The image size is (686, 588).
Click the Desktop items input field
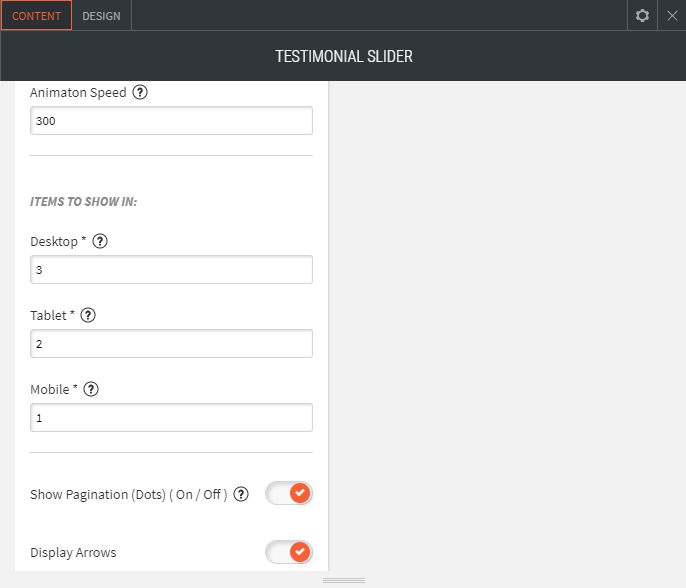tap(171, 270)
